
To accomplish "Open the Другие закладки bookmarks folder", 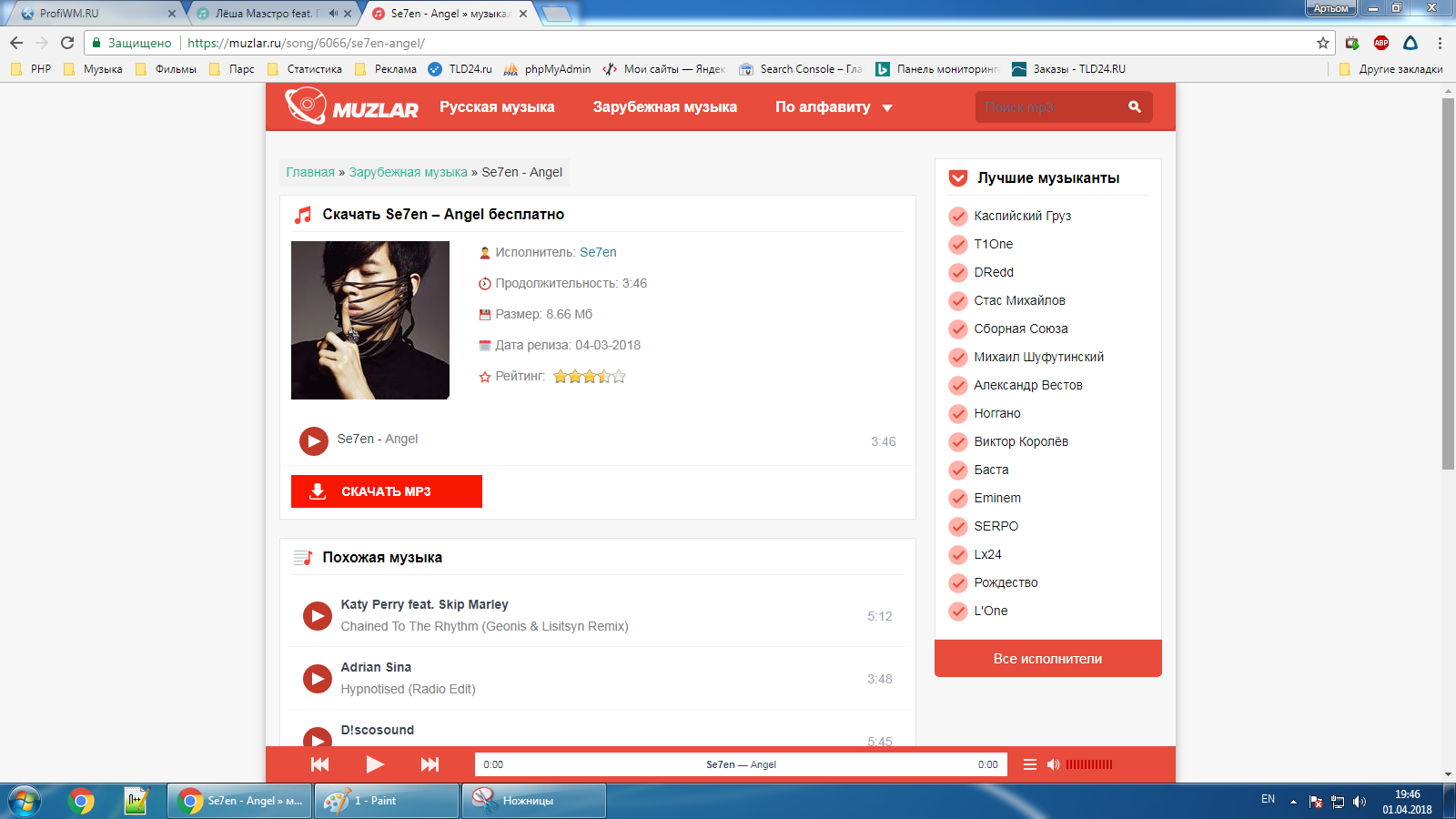I will pyautogui.click(x=1390, y=69).
